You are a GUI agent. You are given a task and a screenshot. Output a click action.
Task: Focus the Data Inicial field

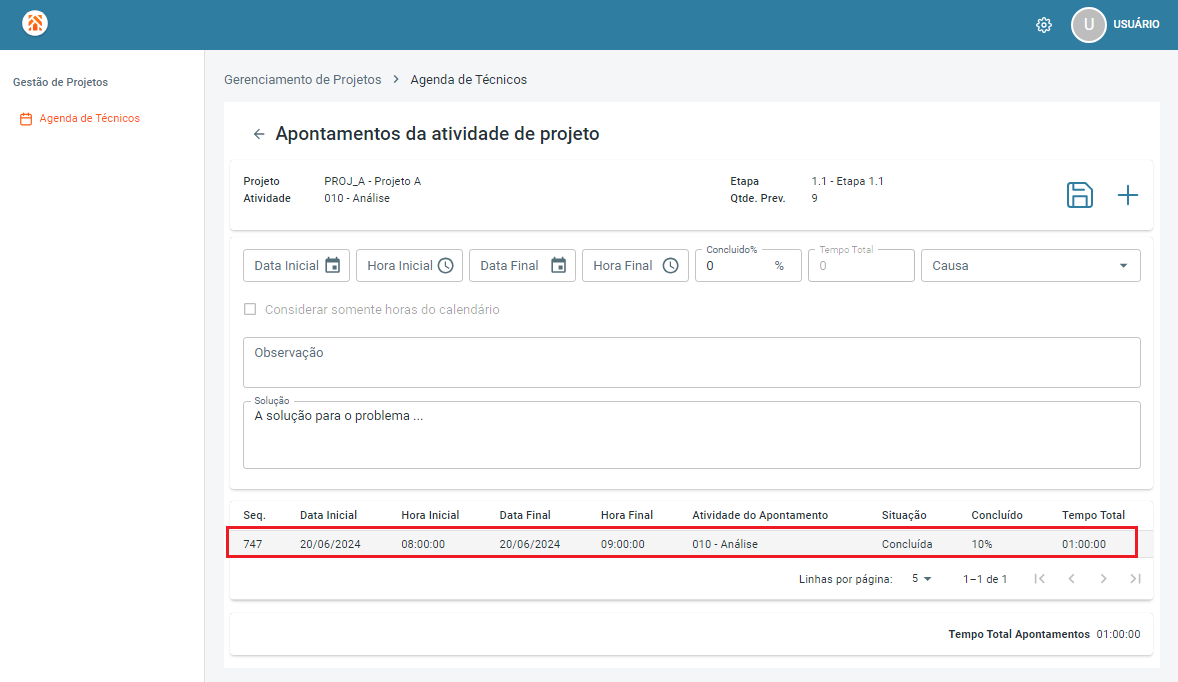pos(296,266)
